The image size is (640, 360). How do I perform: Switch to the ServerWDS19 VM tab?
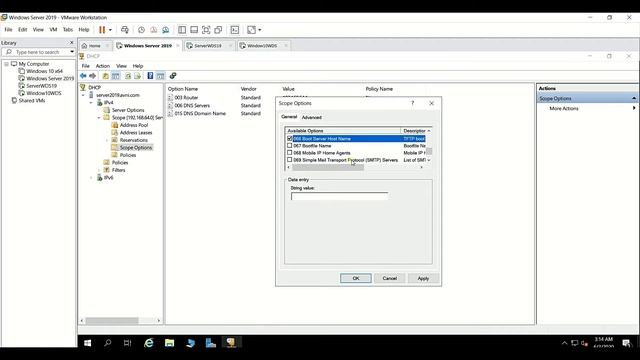208,46
